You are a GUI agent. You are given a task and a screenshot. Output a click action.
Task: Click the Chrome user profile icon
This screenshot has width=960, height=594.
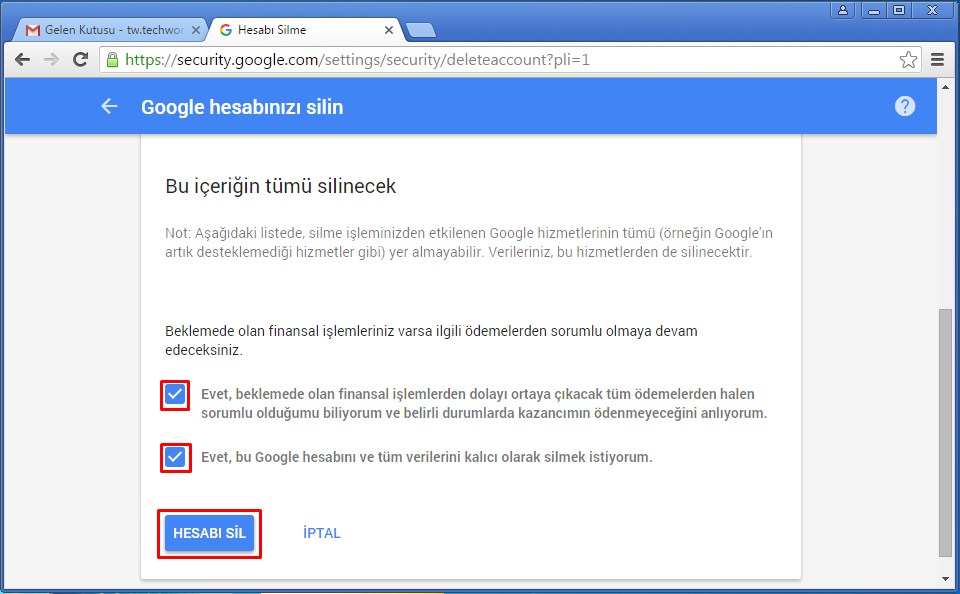[x=843, y=10]
